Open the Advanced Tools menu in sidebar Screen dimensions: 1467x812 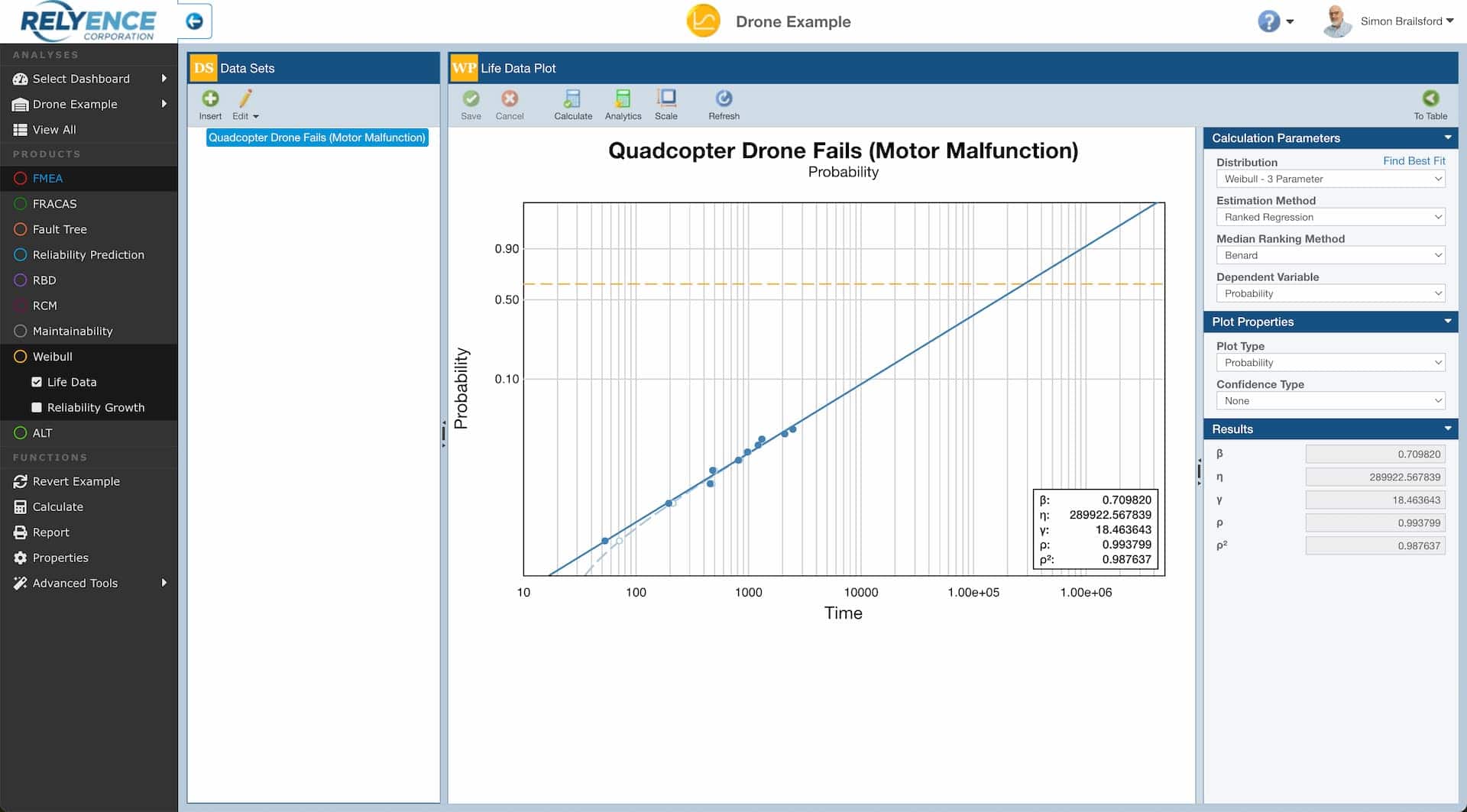point(74,583)
